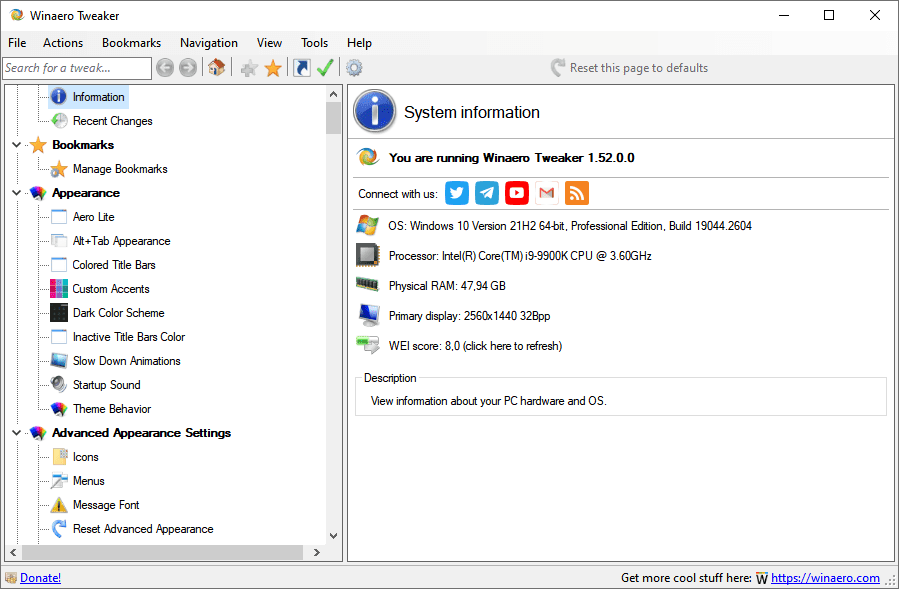
Task: Click the Theme Behavior icon
Action: click(x=59, y=409)
